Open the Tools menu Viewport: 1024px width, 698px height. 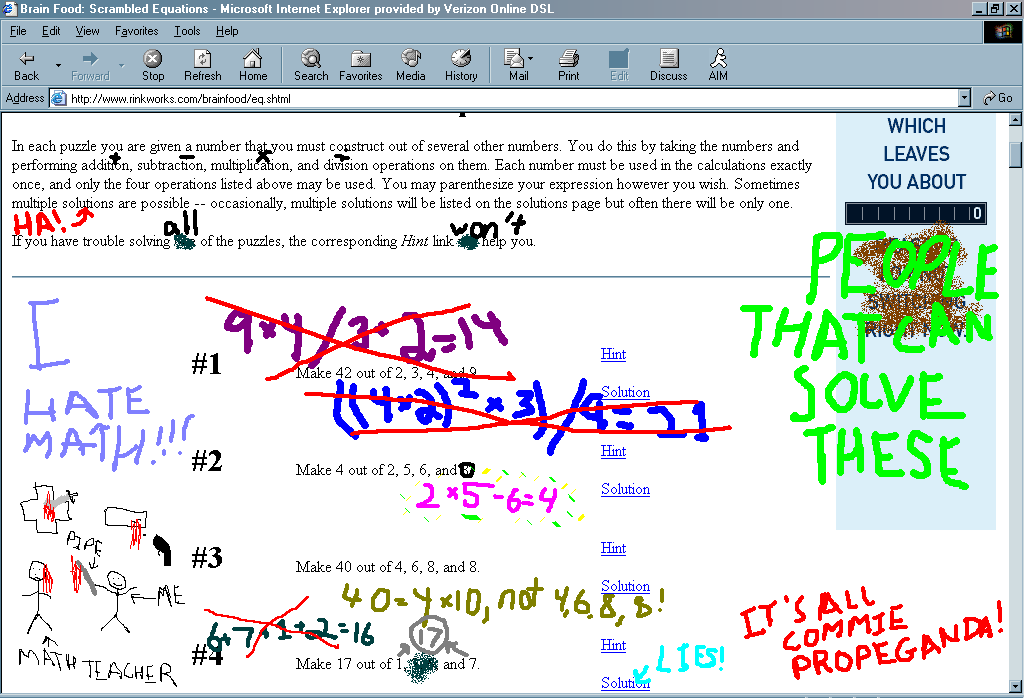[186, 31]
